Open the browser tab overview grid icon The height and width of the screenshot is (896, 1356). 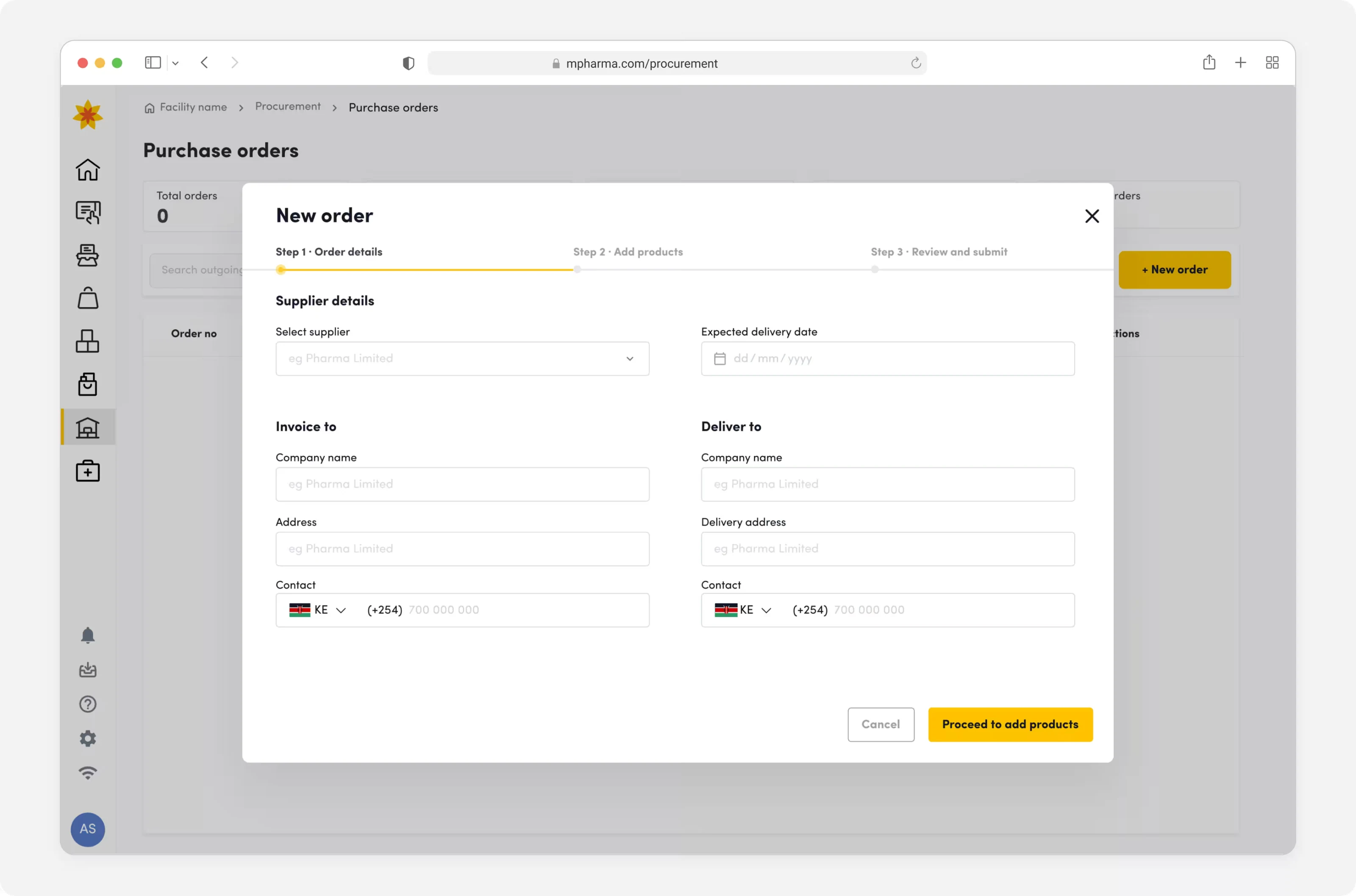point(1272,62)
